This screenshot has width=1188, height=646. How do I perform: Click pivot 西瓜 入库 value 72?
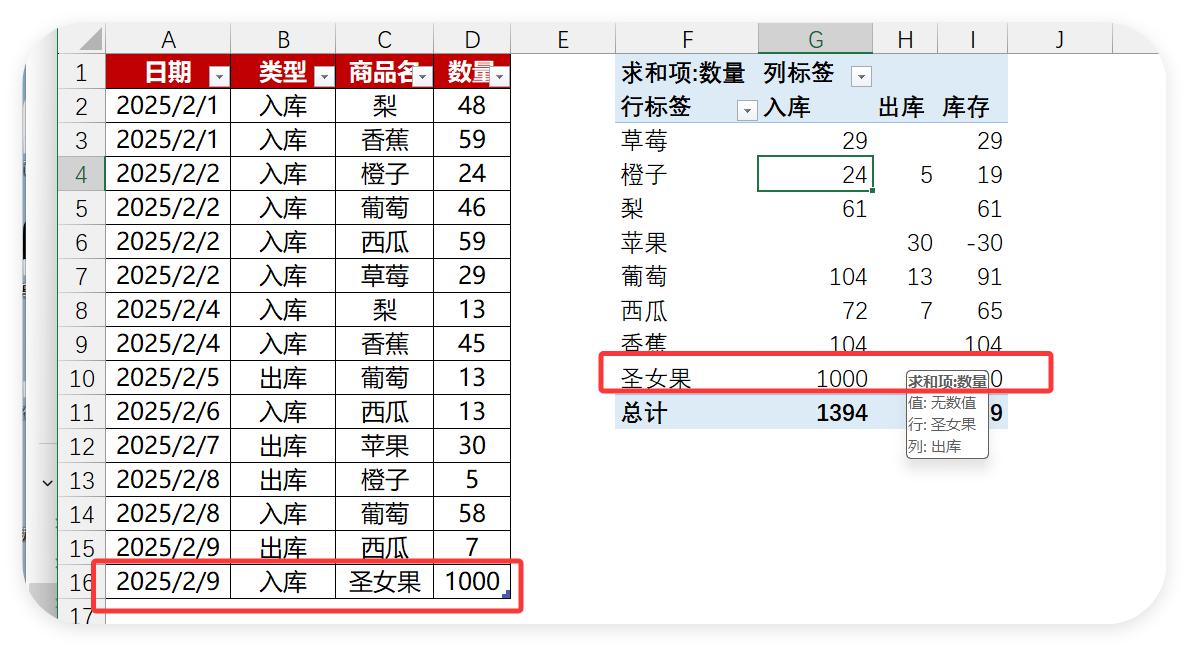pos(855,311)
